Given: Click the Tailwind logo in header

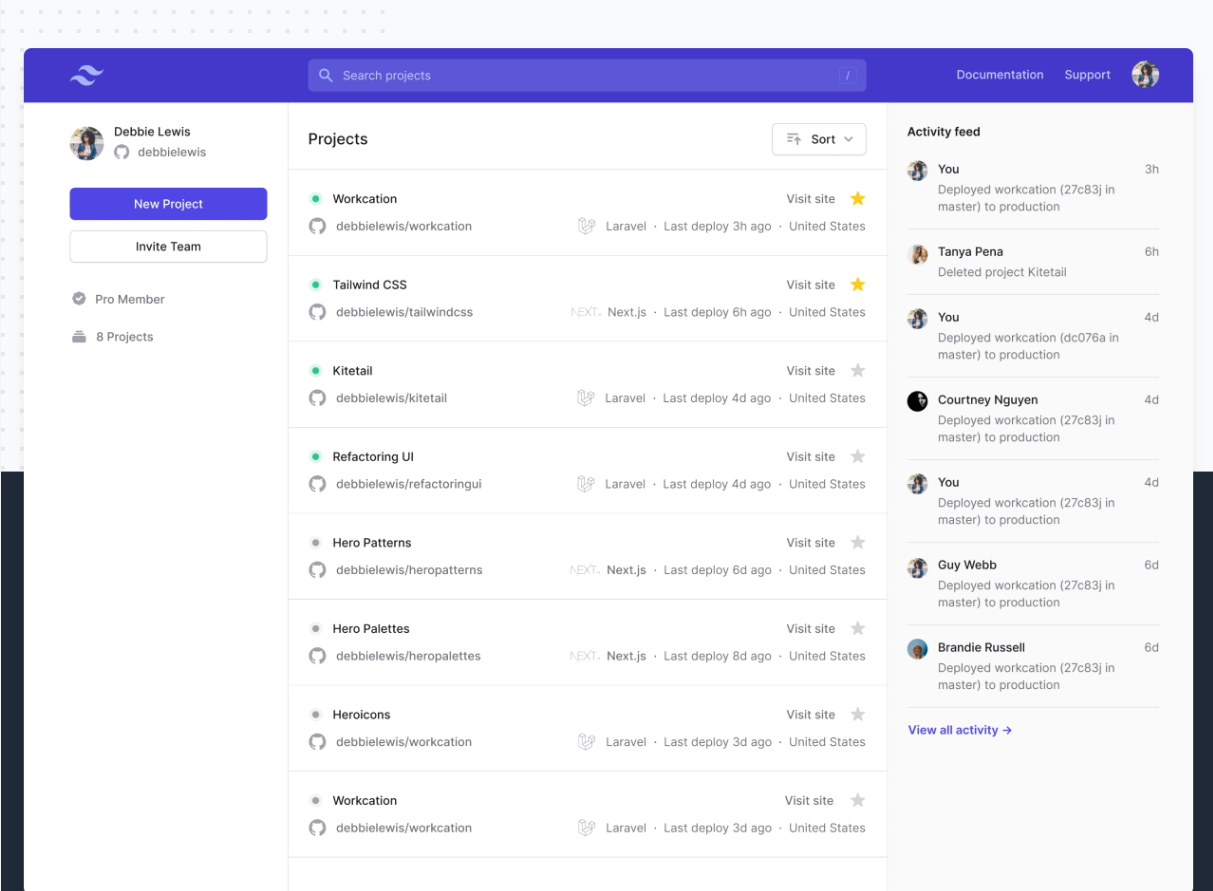Looking at the screenshot, I should [x=86, y=75].
